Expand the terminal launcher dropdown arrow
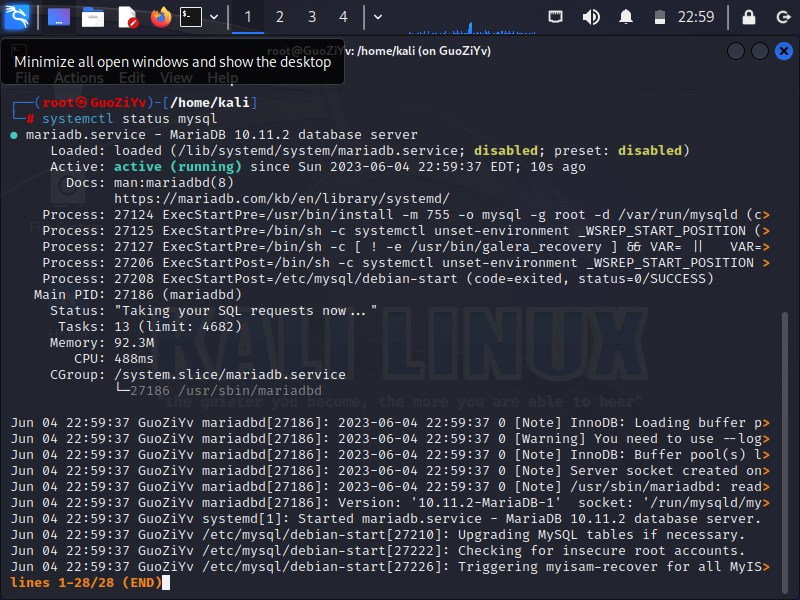 point(214,17)
